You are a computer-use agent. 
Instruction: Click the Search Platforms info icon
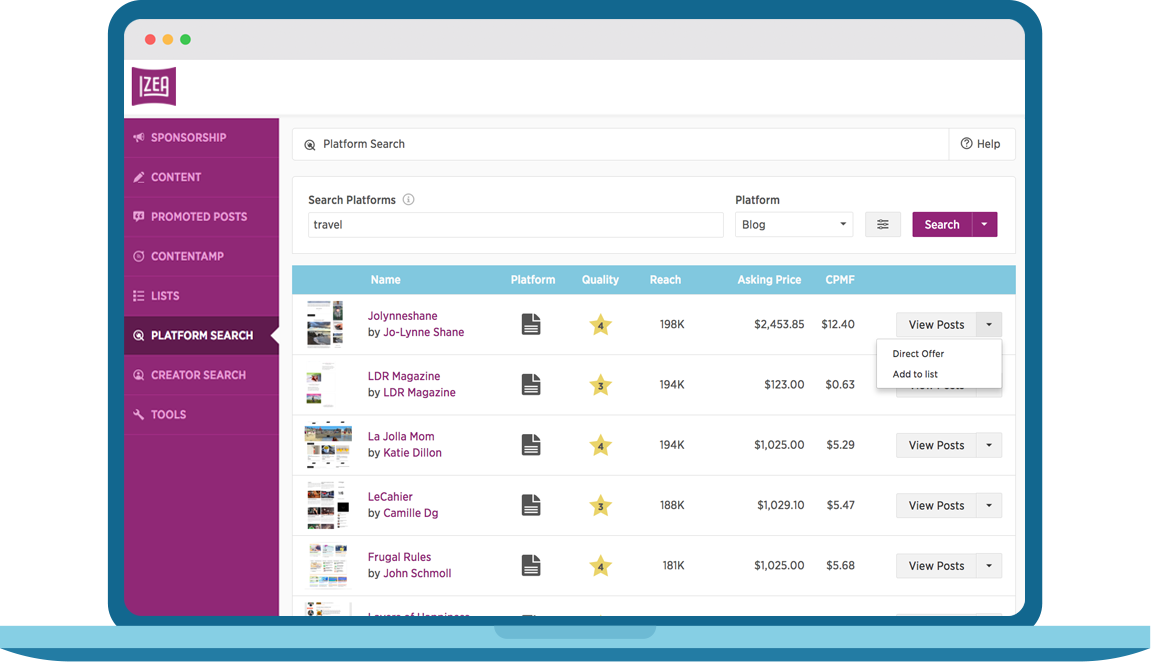[409, 200]
